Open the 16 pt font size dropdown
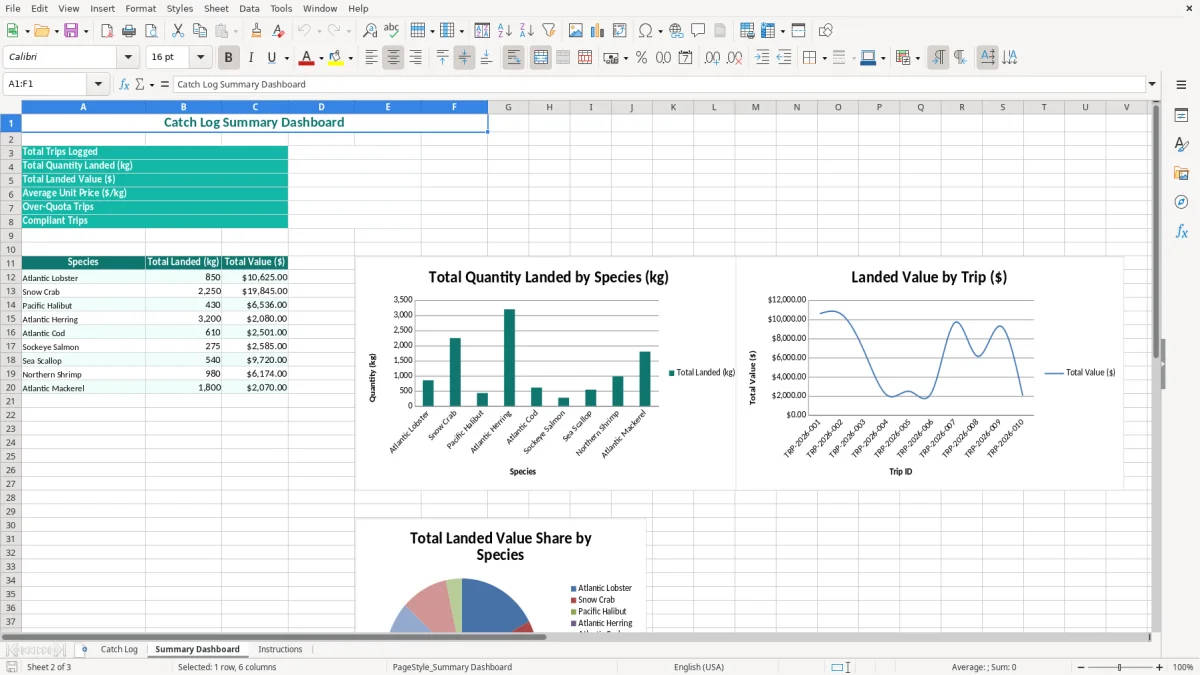 201,58
